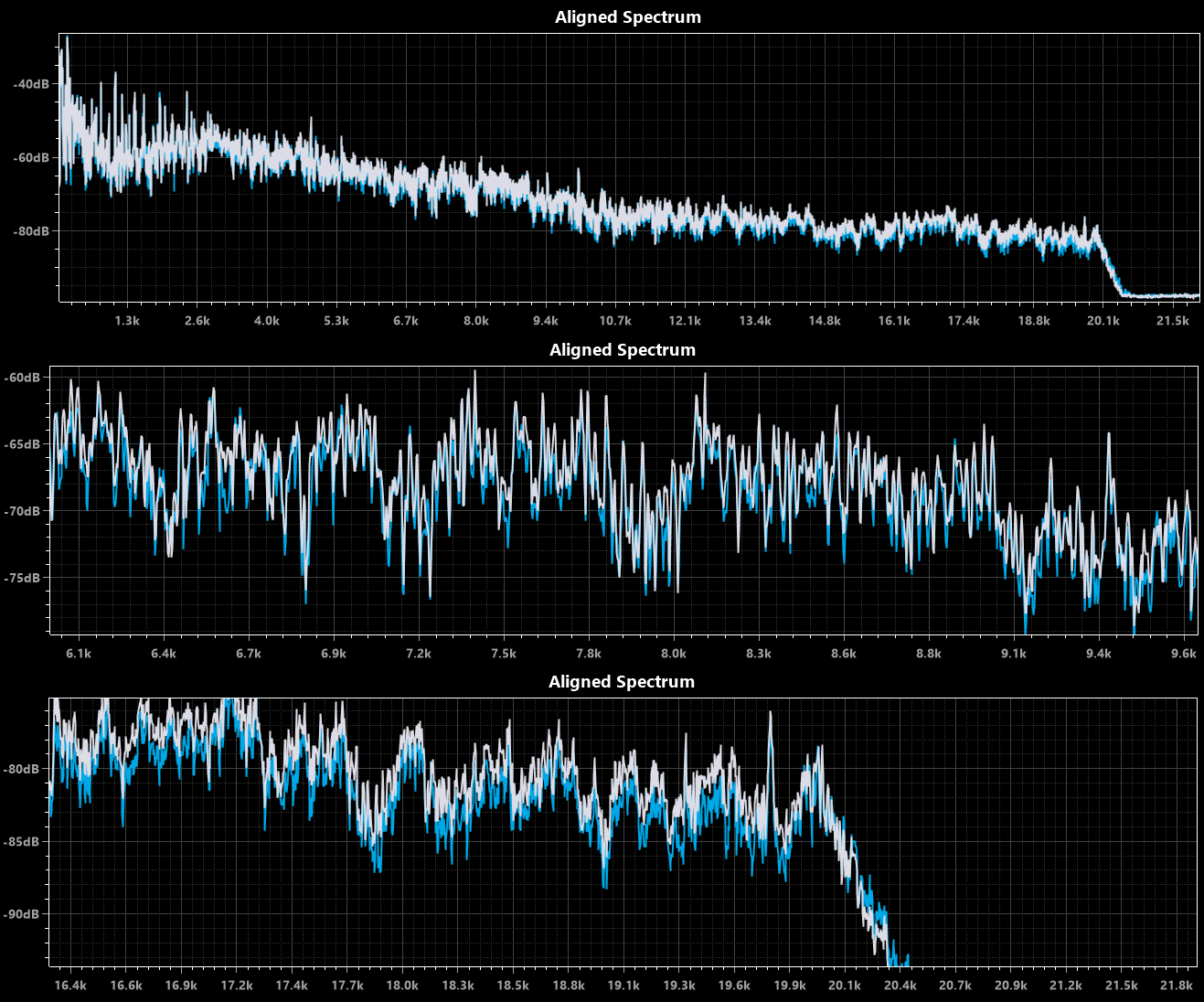
Task: Choose the 19.9k axis tick
Action: pos(790,986)
